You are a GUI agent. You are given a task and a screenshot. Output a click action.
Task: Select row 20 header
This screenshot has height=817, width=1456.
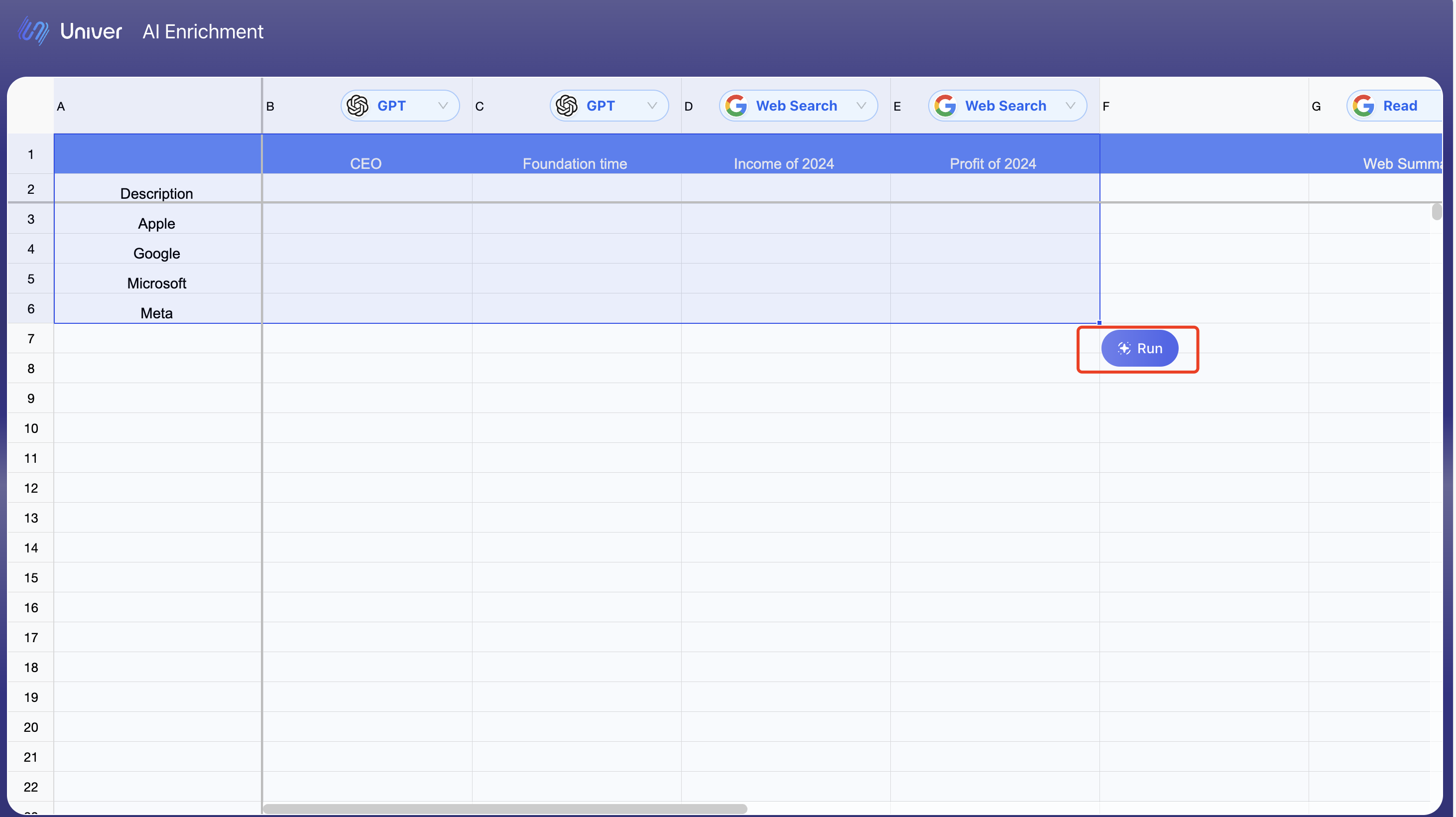[x=30, y=727]
